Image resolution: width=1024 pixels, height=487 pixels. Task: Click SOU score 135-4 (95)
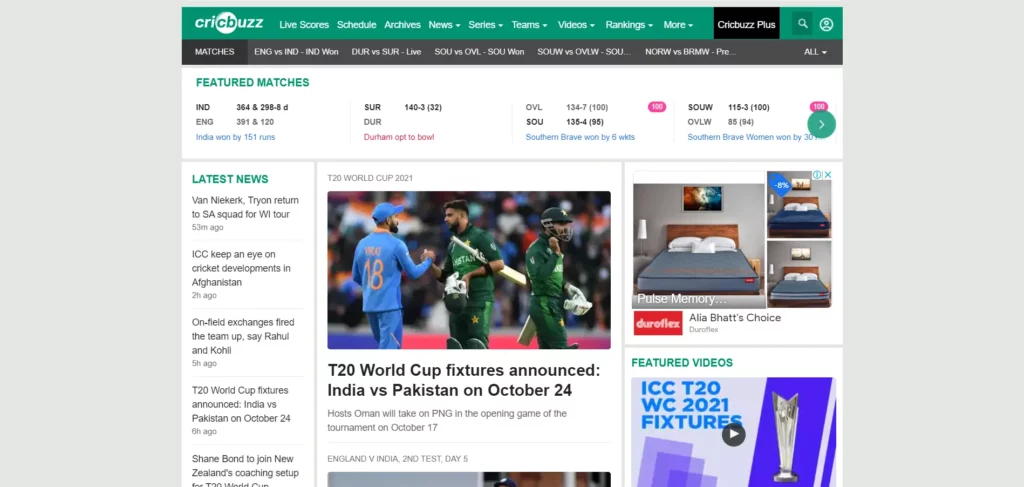[583, 121]
